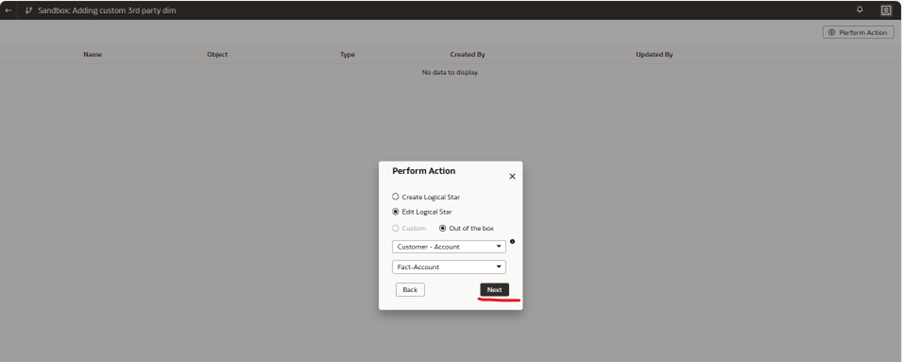903x362 pixels.
Task: Open Perform Action in the top right
Action: pyautogui.click(x=858, y=32)
